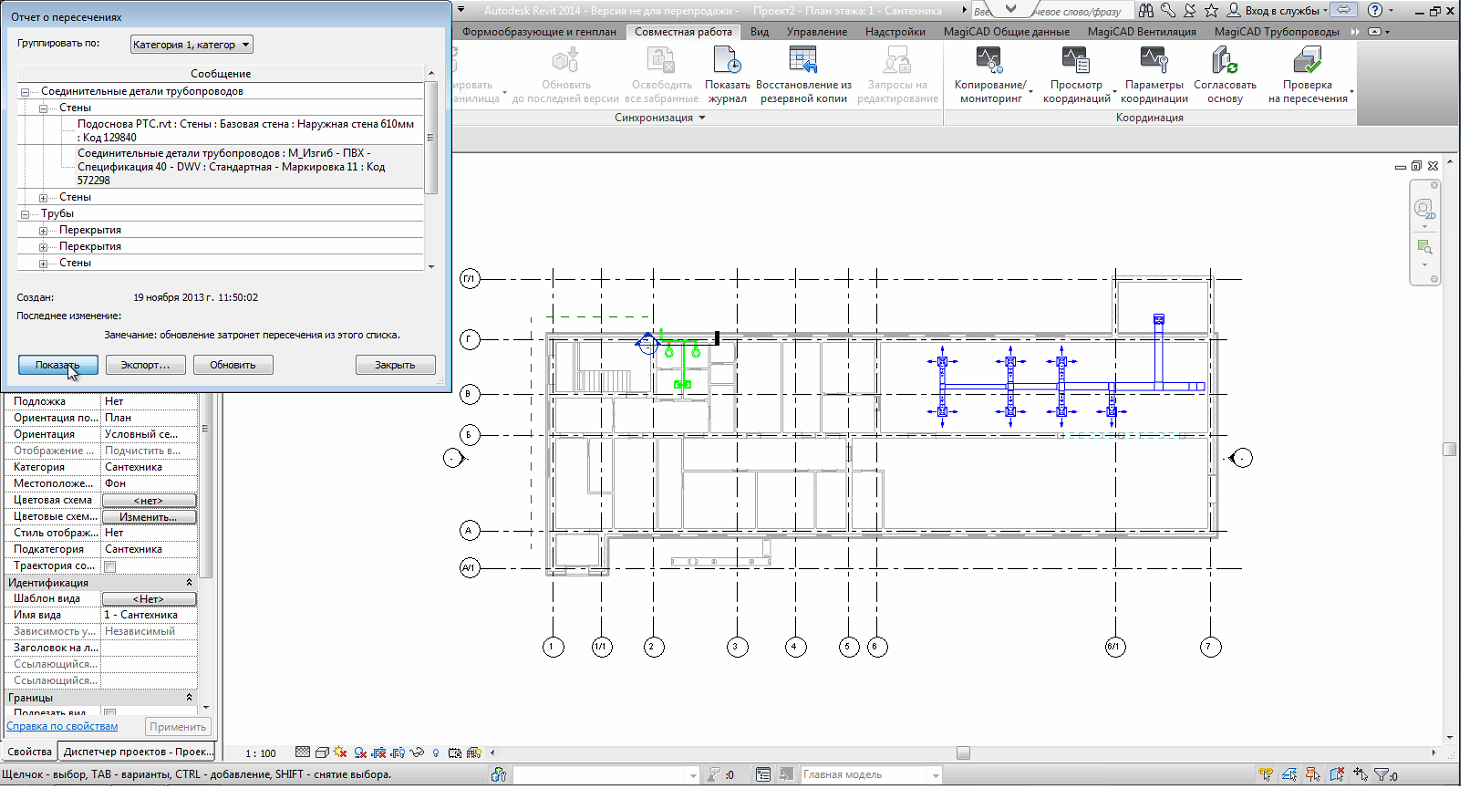Viewport: 1461px width, 786px height.
Task: Switch to the Управление ribbon tab
Action: [816, 32]
